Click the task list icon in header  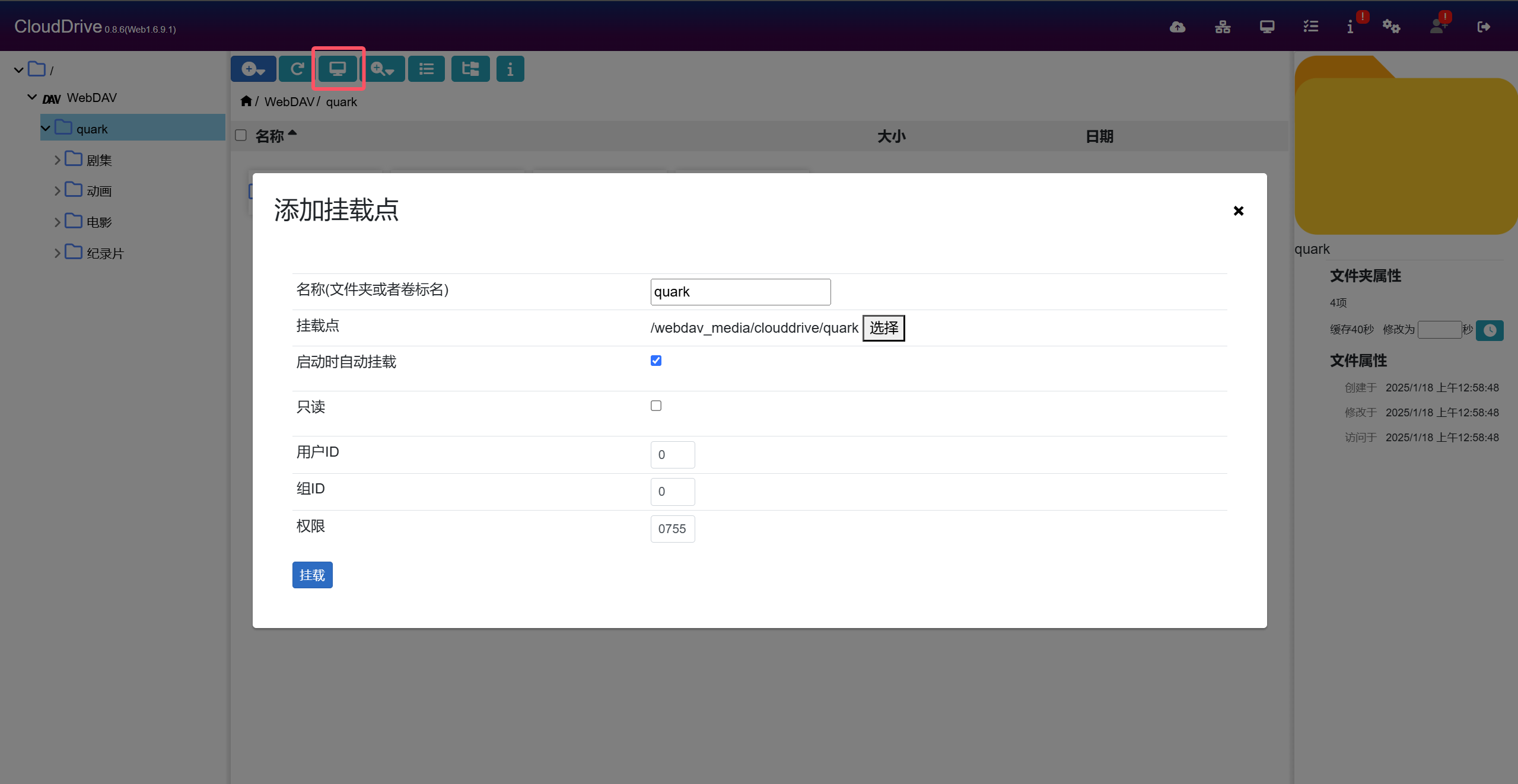click(1310, 27)
